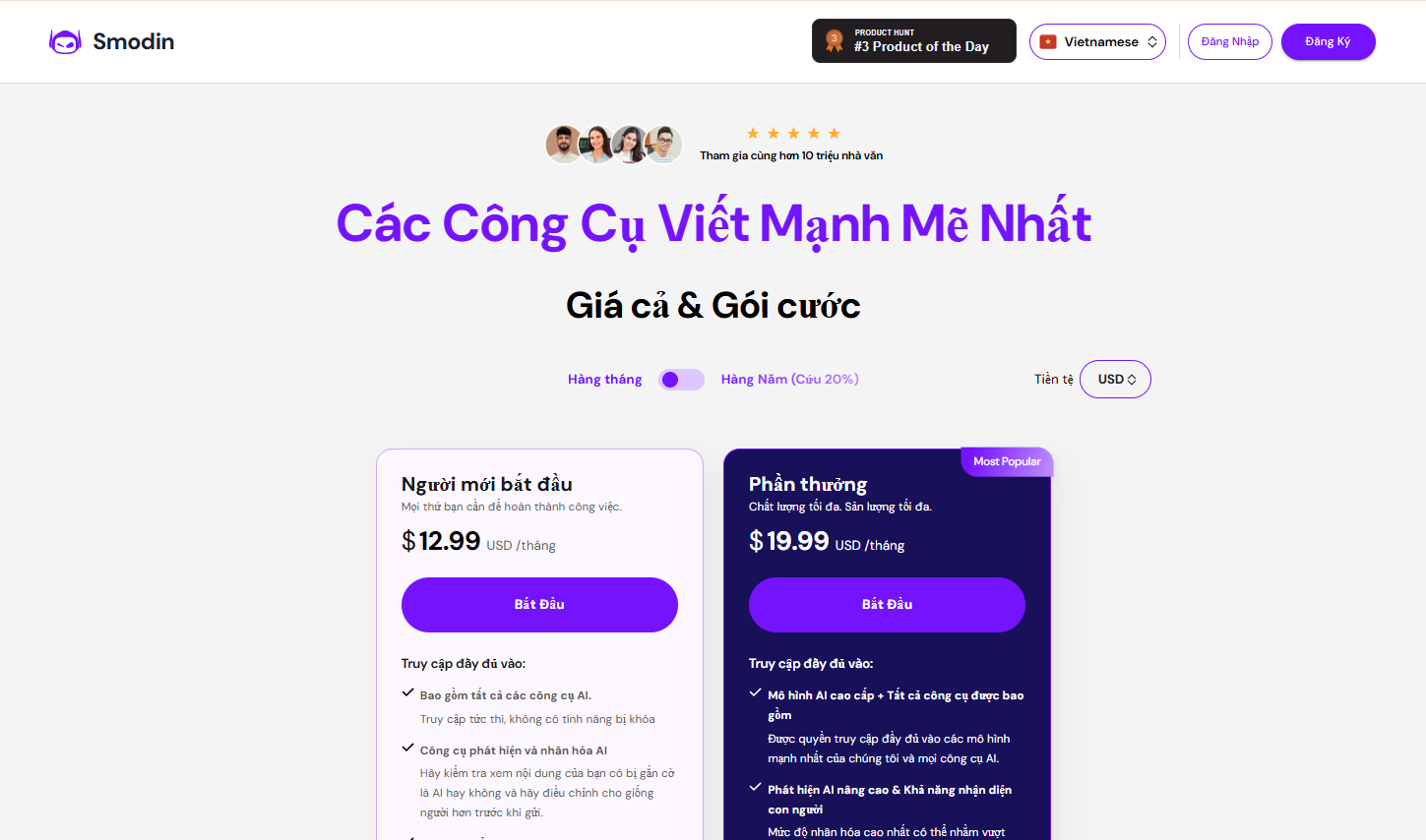Click checkmark beside 'Mô hình AI cao cấp'
Image resolution: width=1426 pixels, height=840 pixels.
point(755,692)
